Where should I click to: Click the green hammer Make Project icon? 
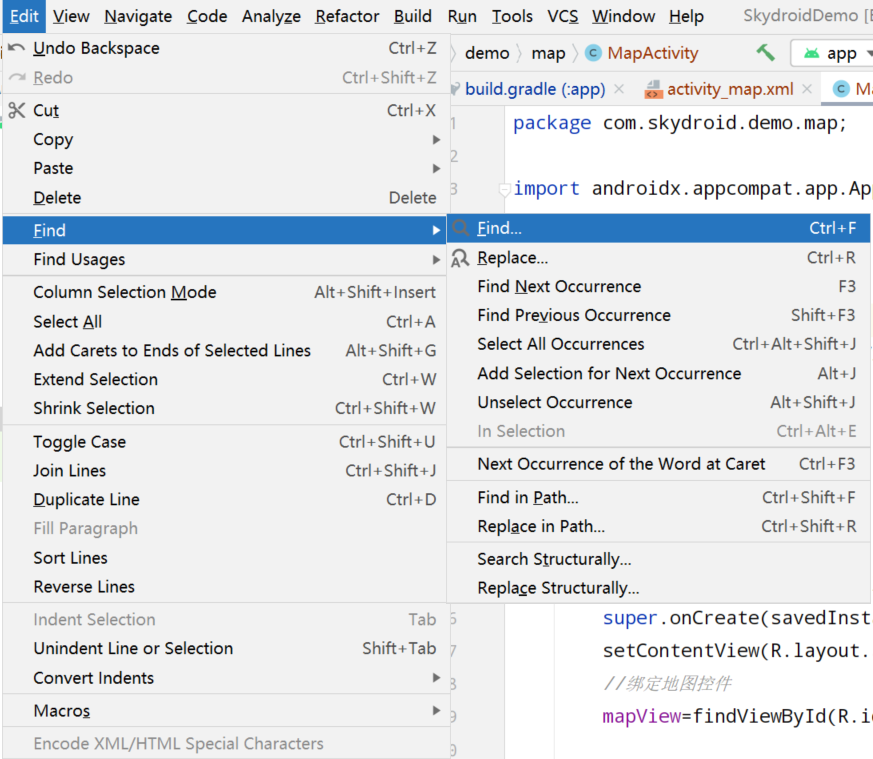pos(766,53)
